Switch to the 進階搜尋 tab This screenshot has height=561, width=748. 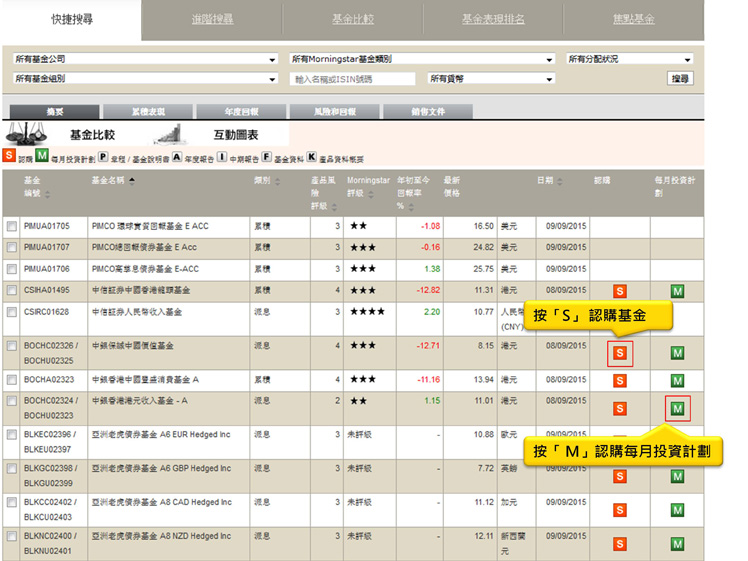(212, 19)
